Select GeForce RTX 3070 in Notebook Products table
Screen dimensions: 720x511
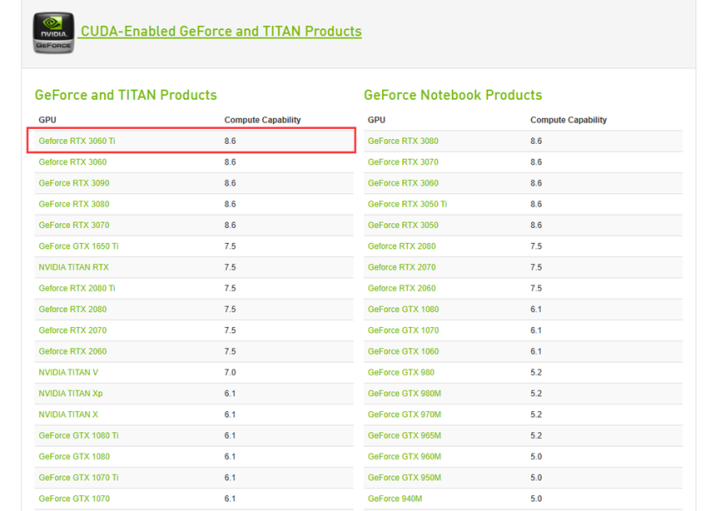(403, 162)
